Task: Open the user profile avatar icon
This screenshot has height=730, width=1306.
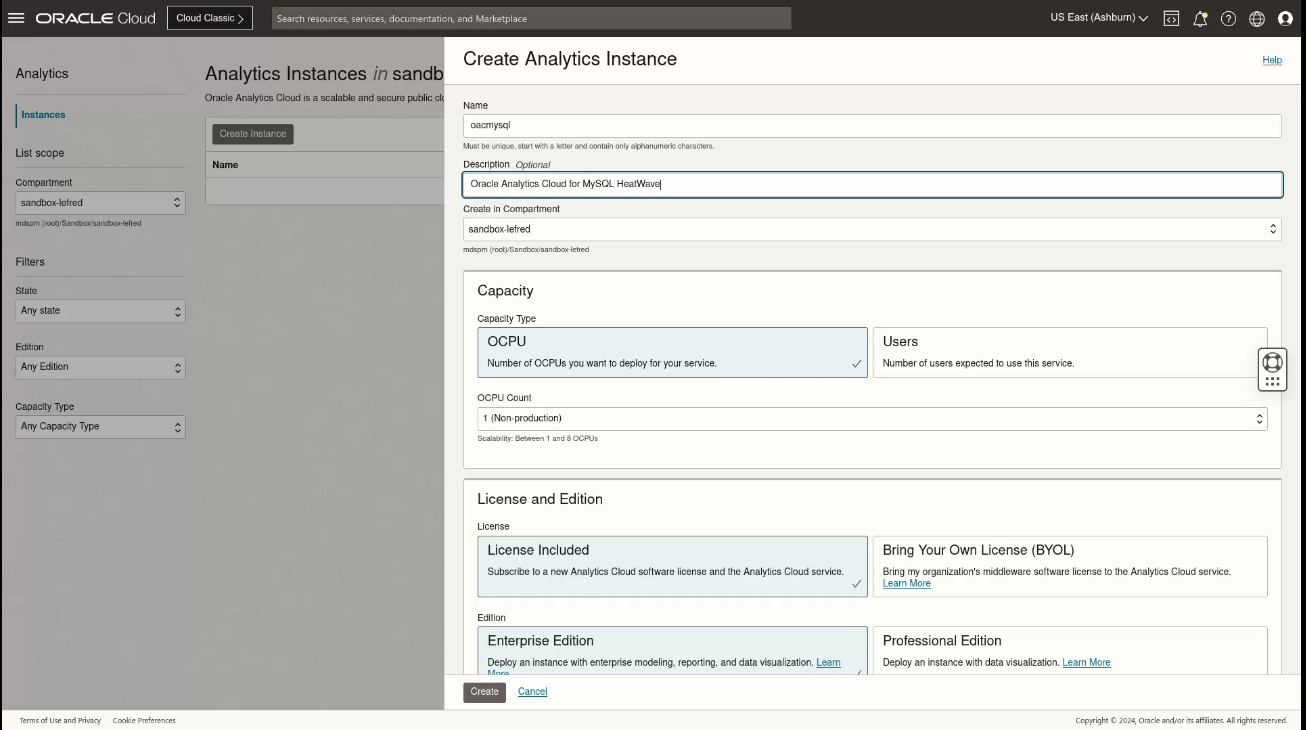Action: 1286,18
